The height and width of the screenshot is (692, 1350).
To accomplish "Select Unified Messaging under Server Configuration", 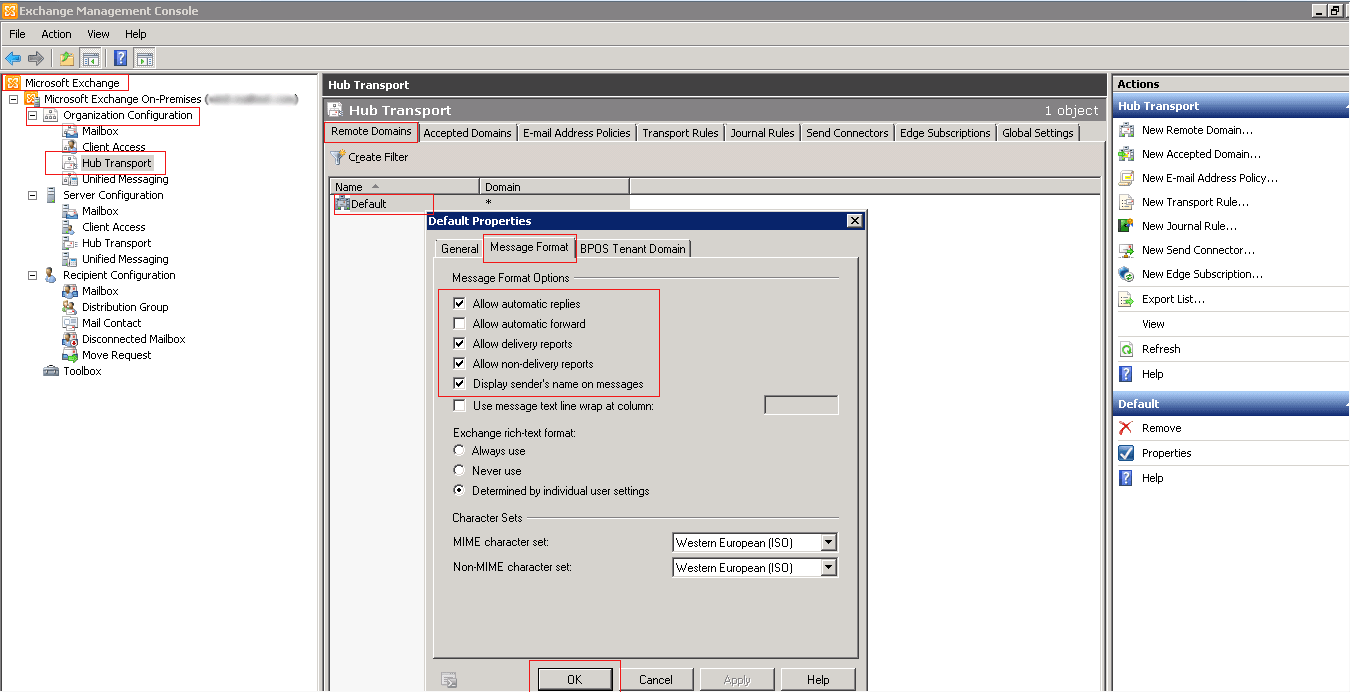I will (125, 259).
